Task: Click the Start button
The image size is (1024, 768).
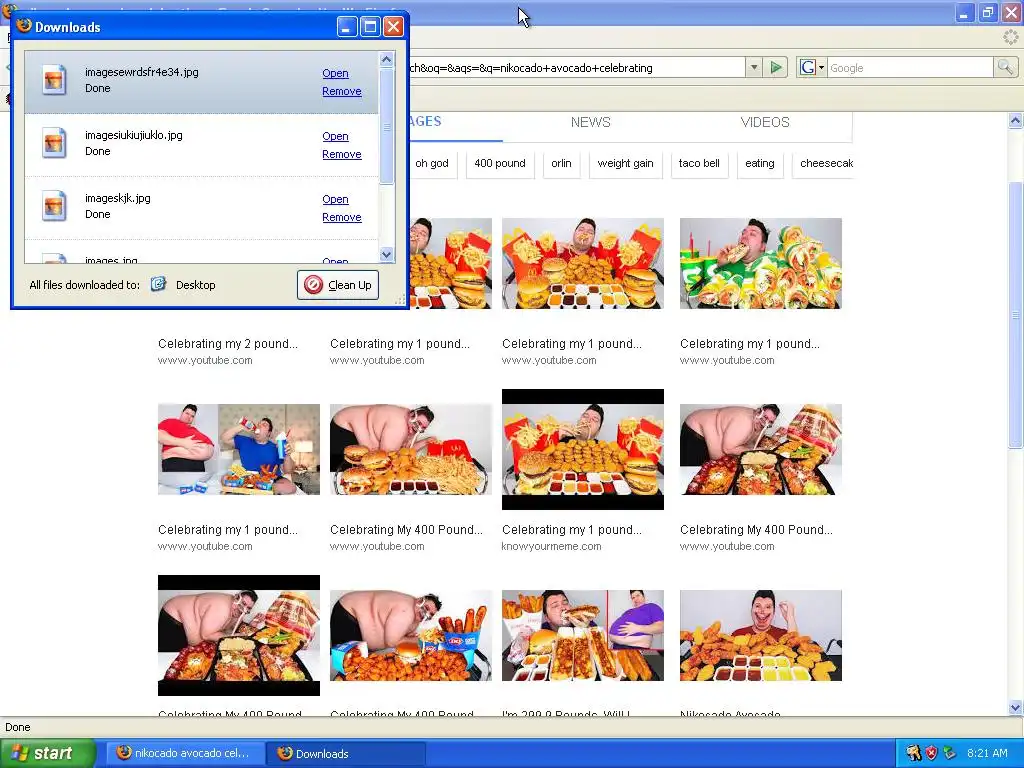Action: point(47,753)
